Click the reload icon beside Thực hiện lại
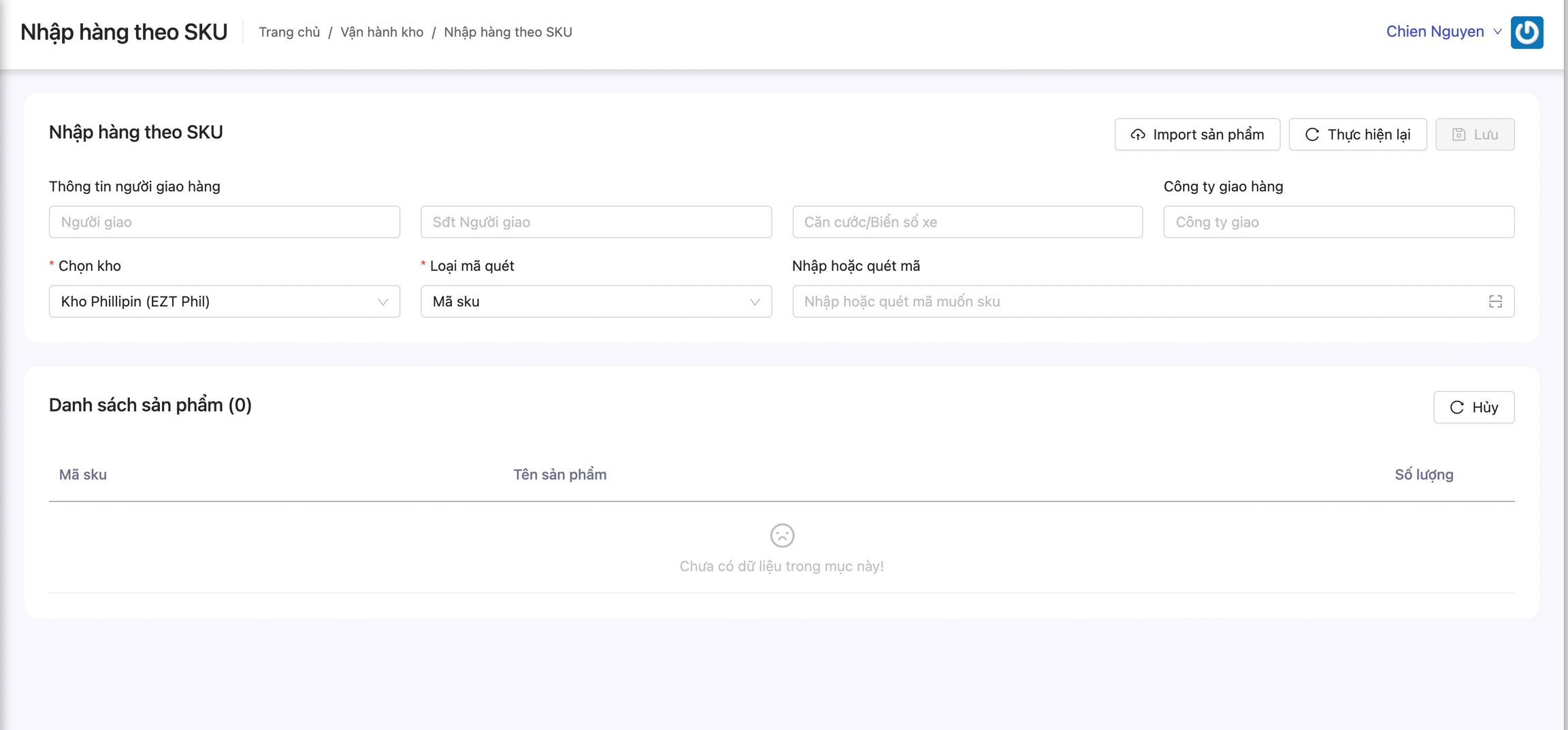1568x730 pixels. tap(1312, 135)
